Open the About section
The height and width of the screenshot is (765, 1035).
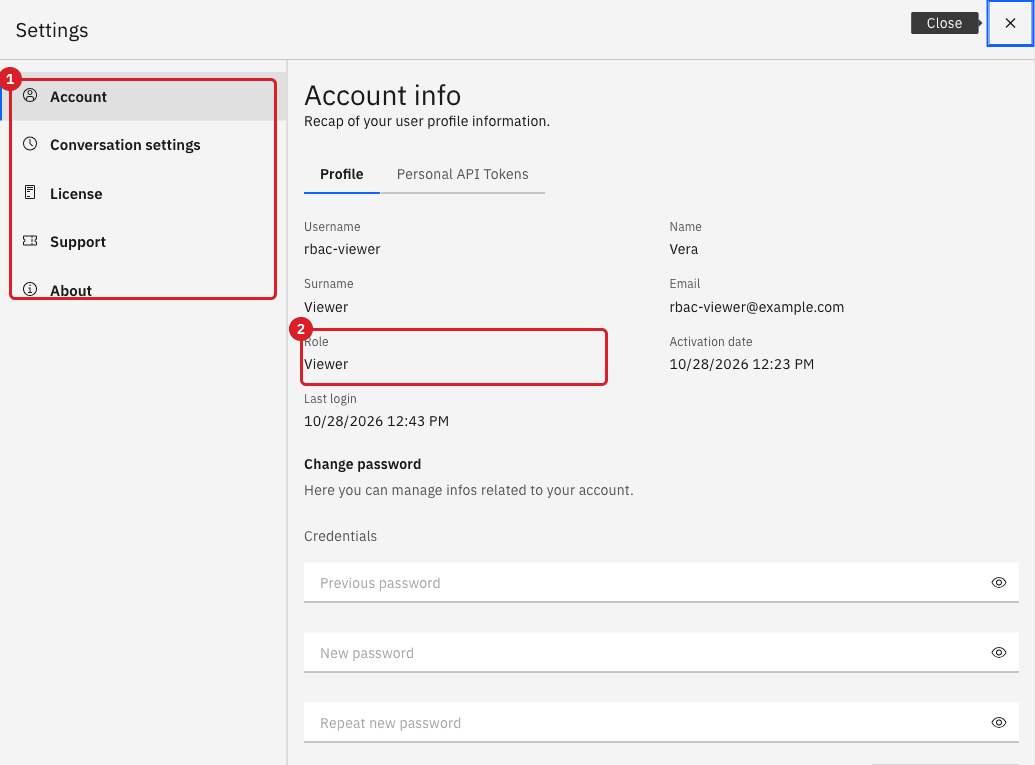click(143, 290)
